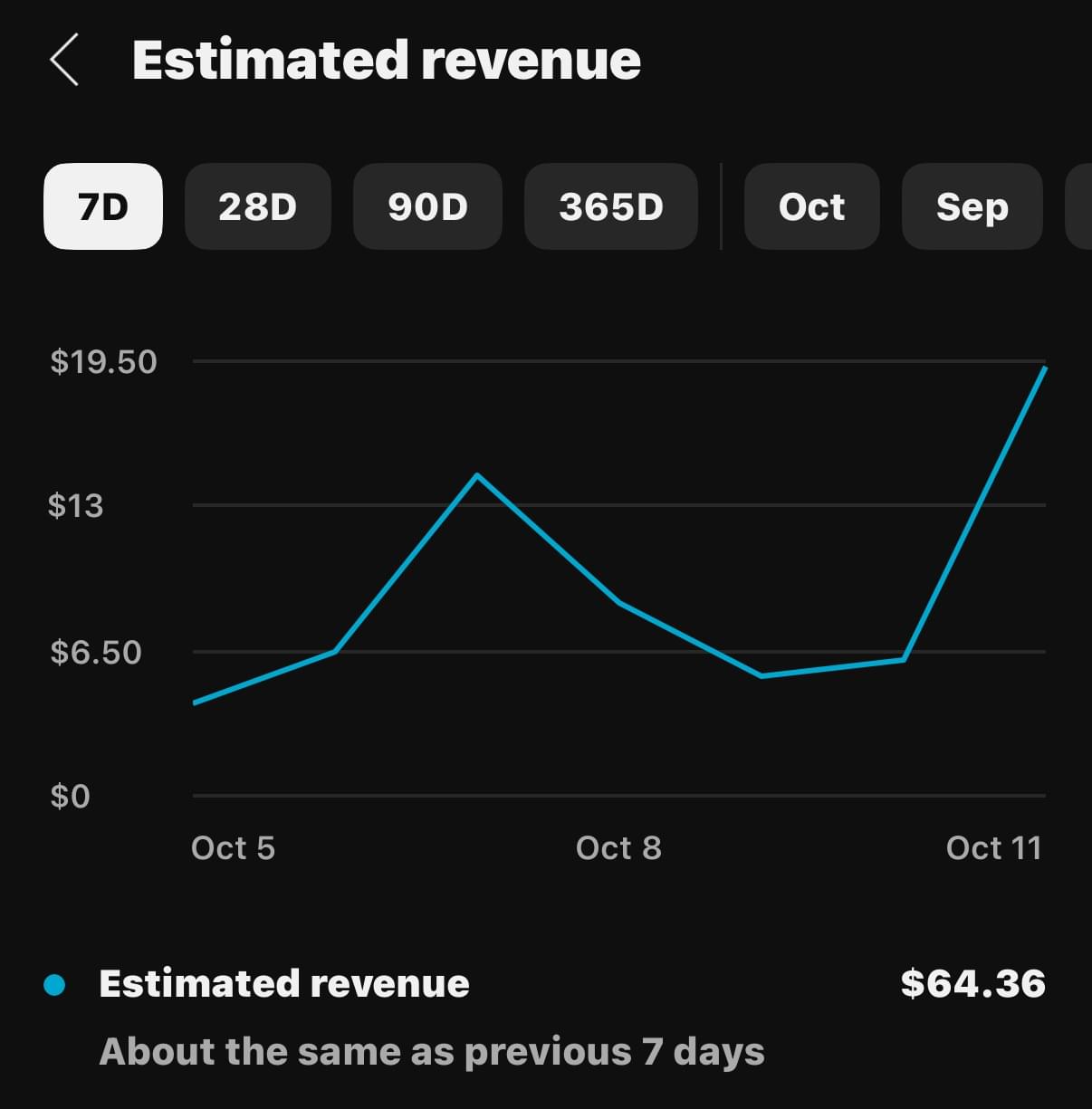Screen dimensions: 1092x1109
Task: Select the 7D time range
Action: (103, 206)
